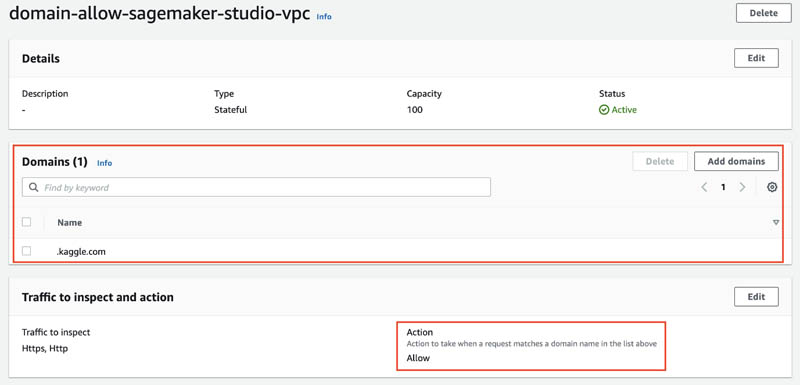Focus the Find by keyword field
This screenshot has height=385, width=800.
coord(256,187)
